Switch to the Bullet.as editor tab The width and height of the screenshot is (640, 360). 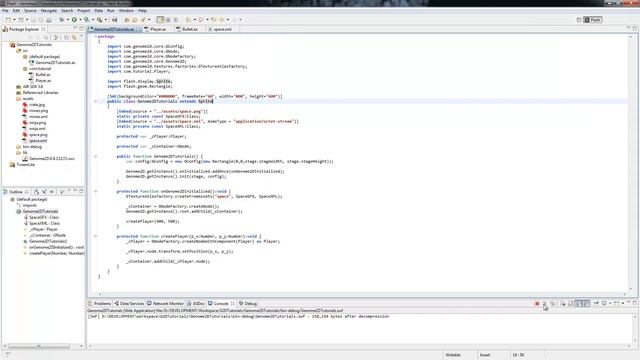pos(190,29)
